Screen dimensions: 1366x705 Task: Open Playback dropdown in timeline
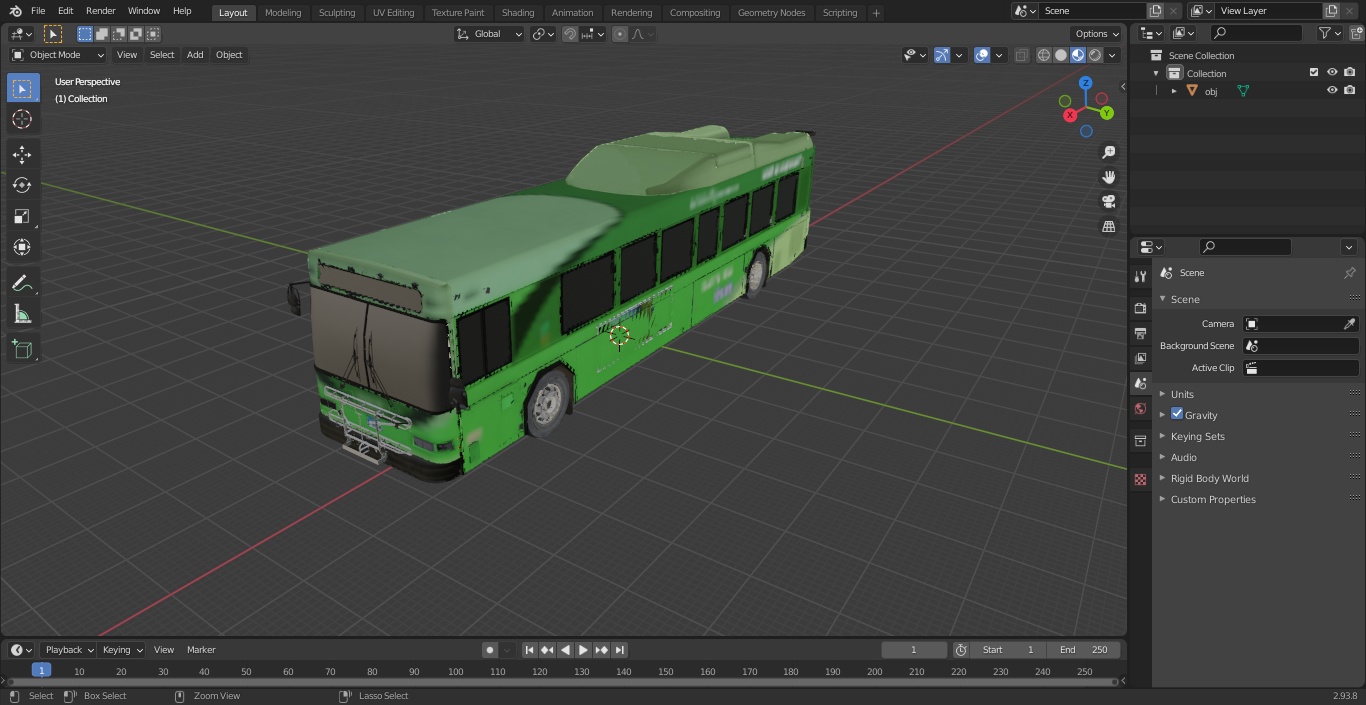point(68,650)
